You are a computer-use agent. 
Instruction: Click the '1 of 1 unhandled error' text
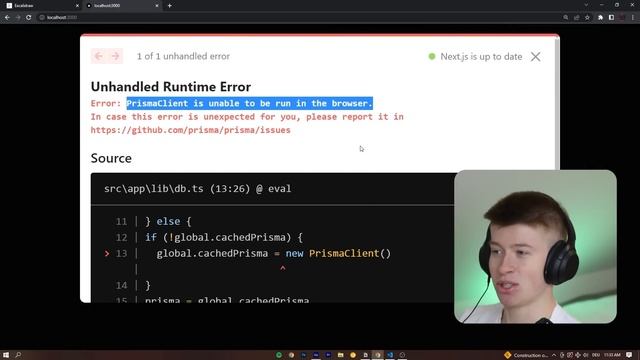tap(183, 56)
